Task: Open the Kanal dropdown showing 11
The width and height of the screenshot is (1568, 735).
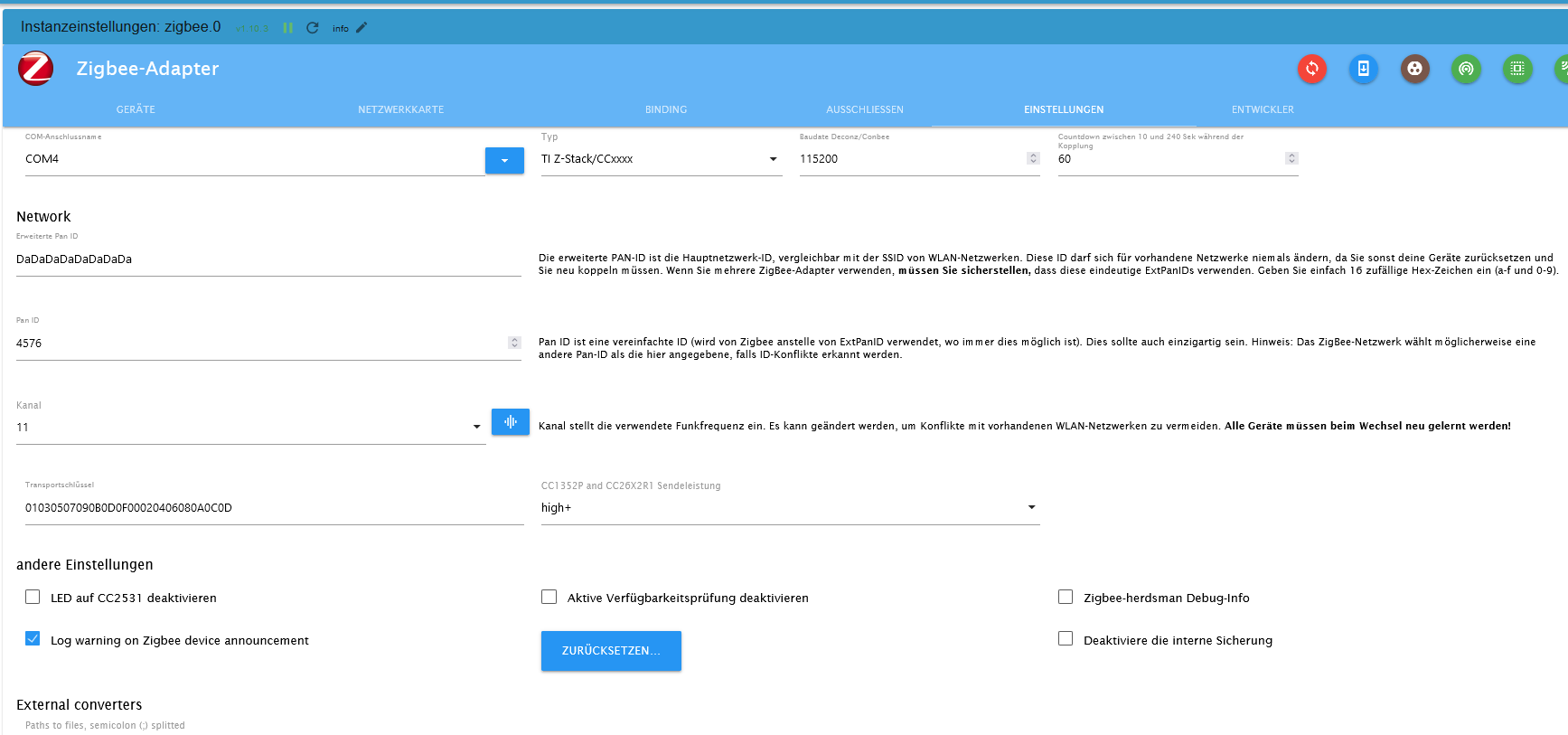Action: point(250,428)
